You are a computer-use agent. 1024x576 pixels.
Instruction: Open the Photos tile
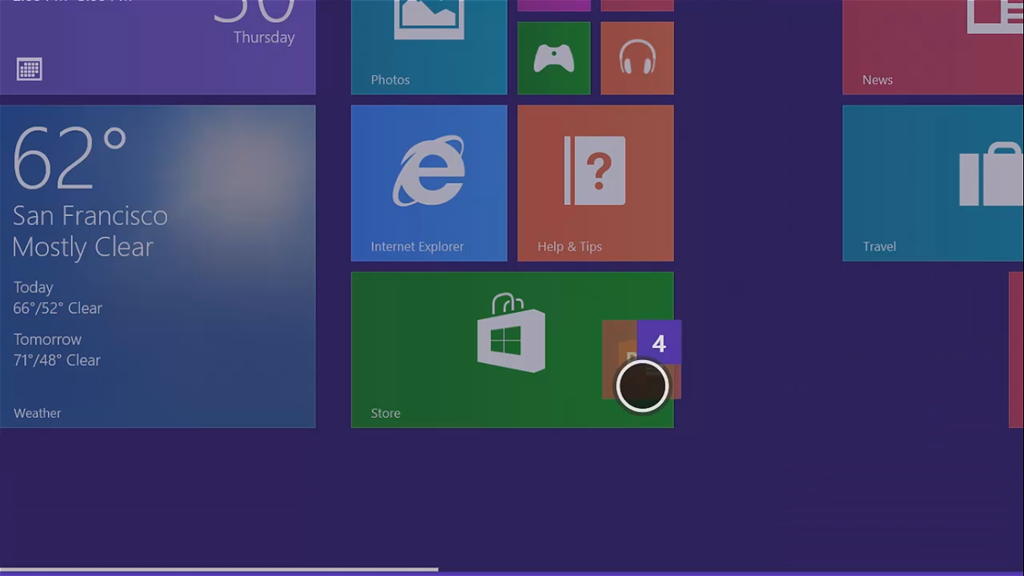(x=428, y=47)
